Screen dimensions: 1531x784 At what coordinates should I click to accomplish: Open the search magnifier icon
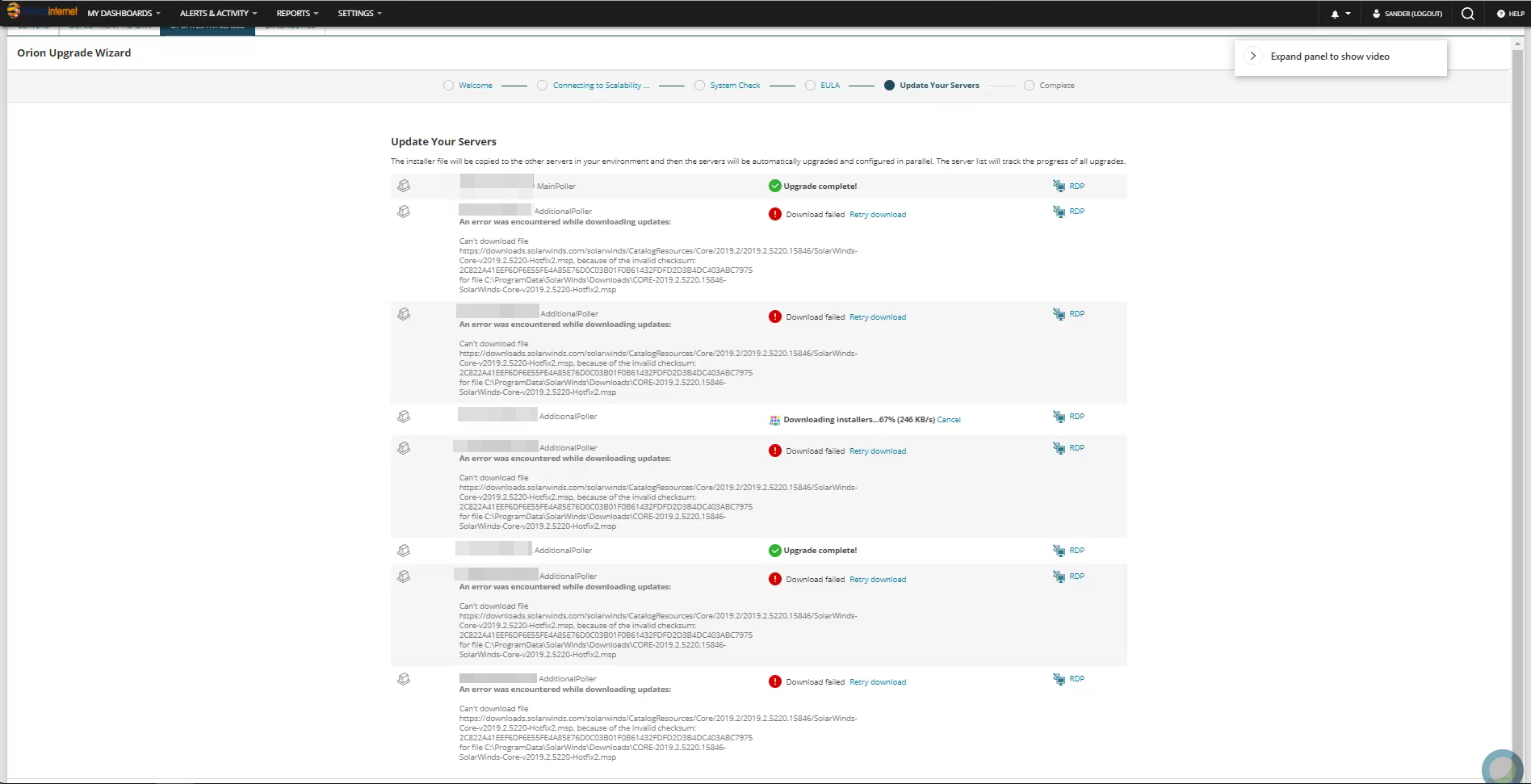click(1468, 14)
